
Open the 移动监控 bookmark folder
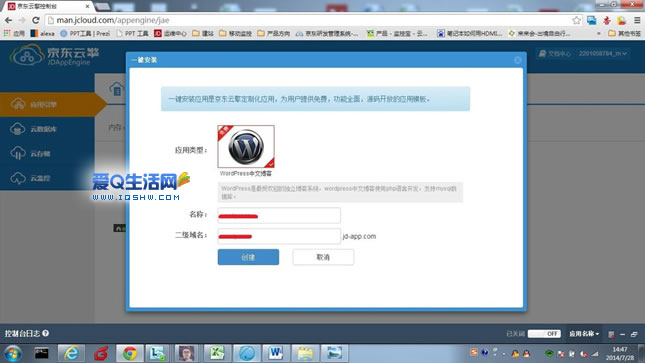[x=235, y=33]
